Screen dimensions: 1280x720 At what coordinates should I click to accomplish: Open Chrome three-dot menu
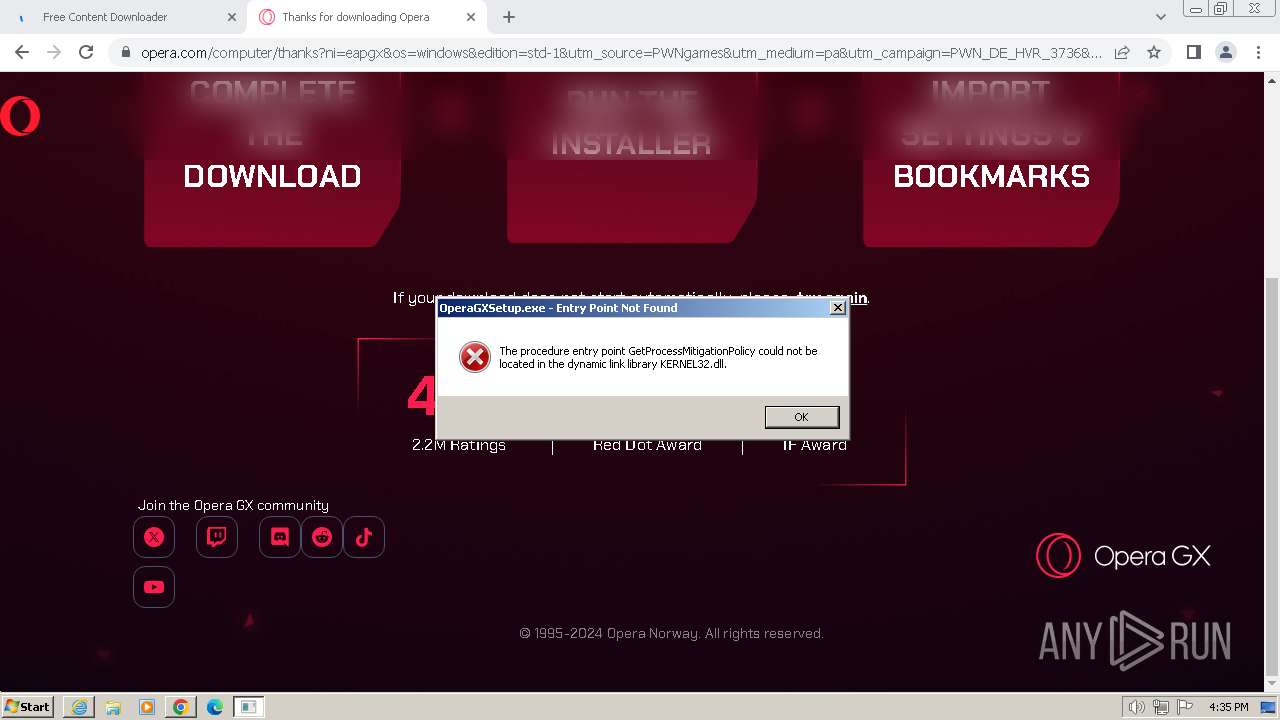click(1257, 52)
